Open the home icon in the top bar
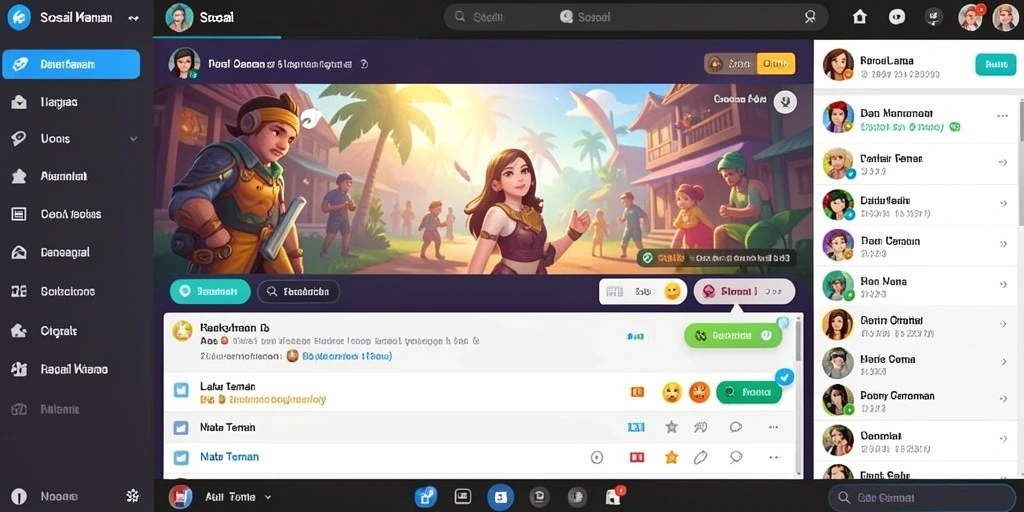 [x=860, y=18]
